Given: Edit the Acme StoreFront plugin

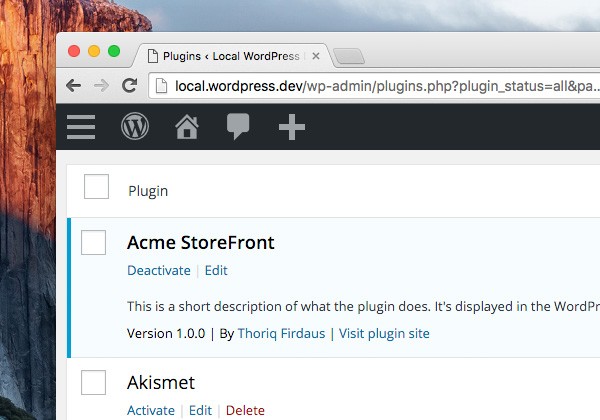Looking at the screenshot, I should point(216,270).
